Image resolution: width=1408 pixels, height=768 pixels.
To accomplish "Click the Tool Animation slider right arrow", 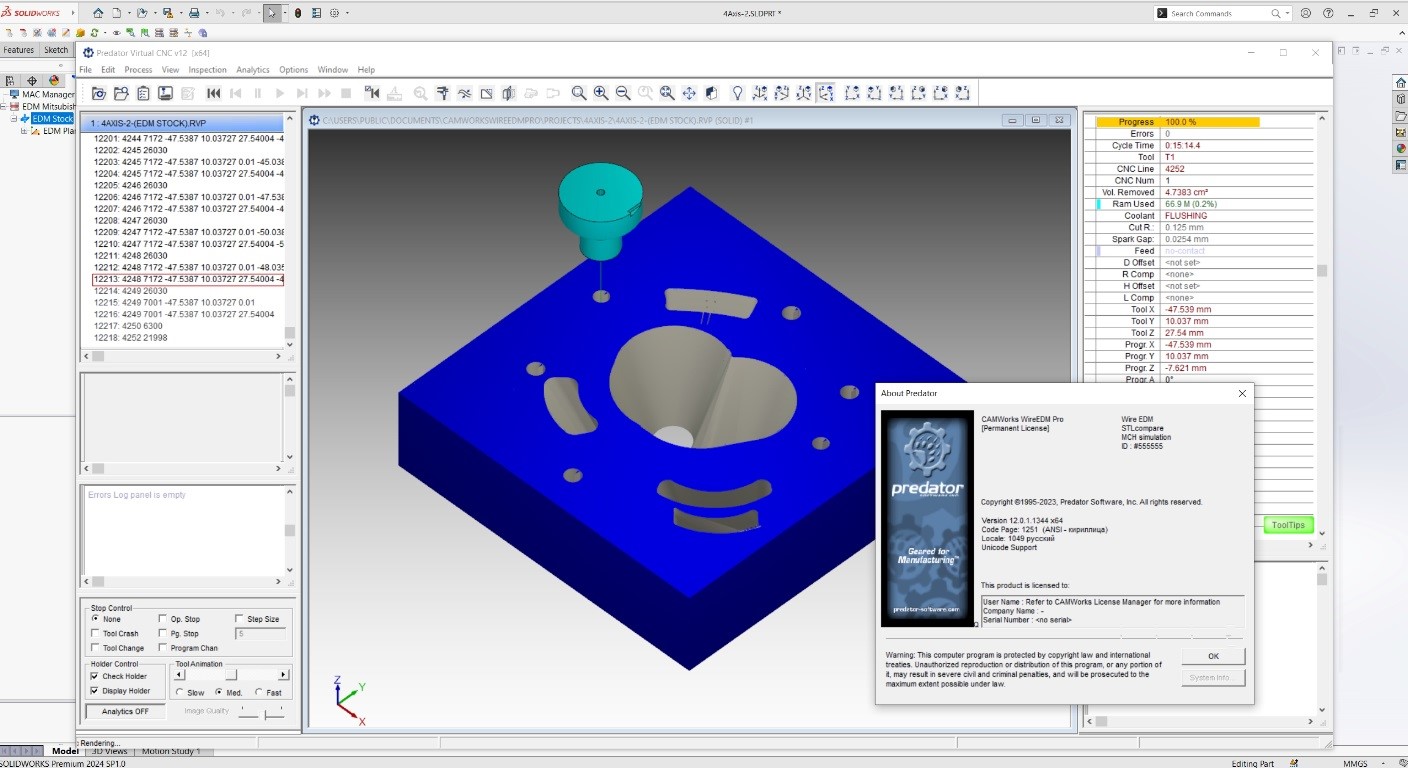I will [284, 675].
